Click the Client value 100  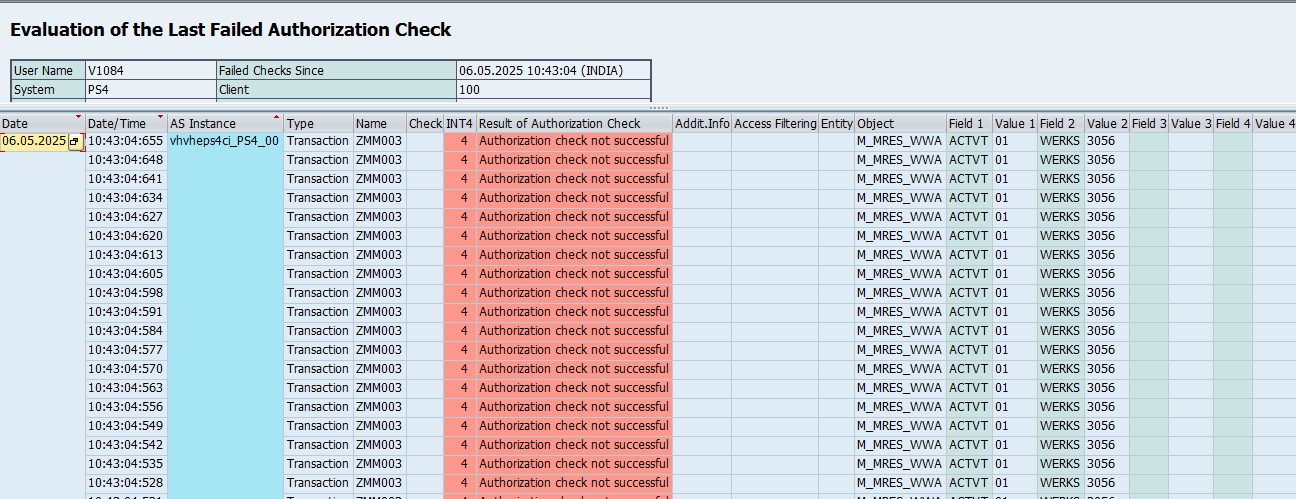click(552, 90)
